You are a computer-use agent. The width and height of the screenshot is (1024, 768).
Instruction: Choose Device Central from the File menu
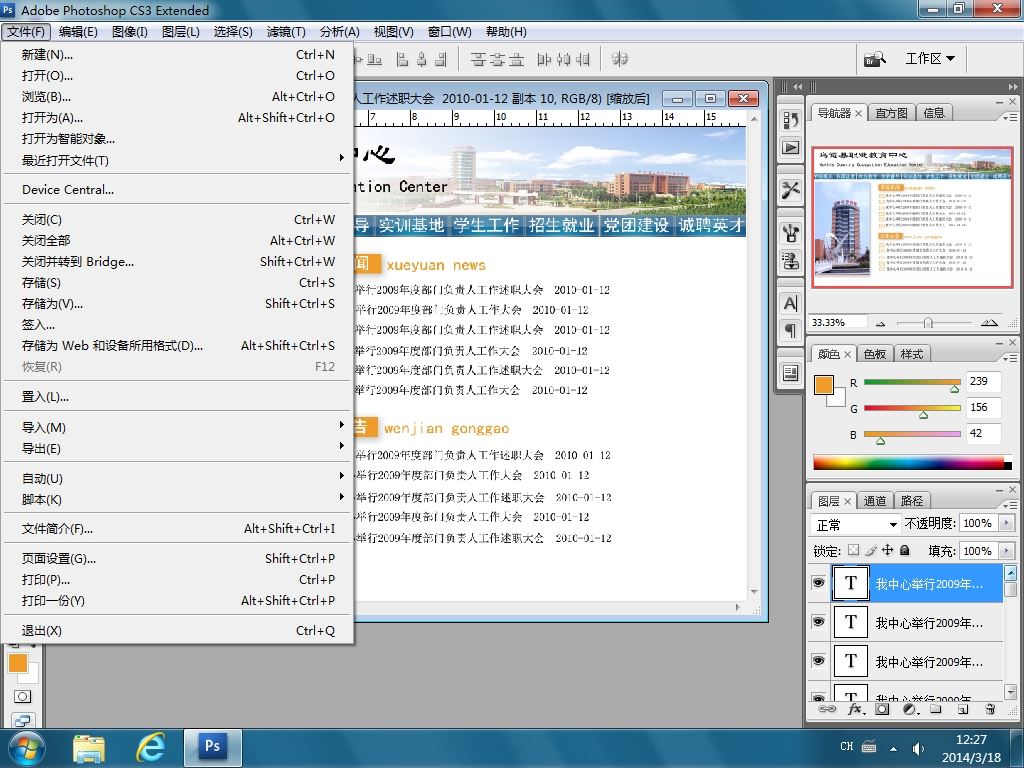pos(178,190)
